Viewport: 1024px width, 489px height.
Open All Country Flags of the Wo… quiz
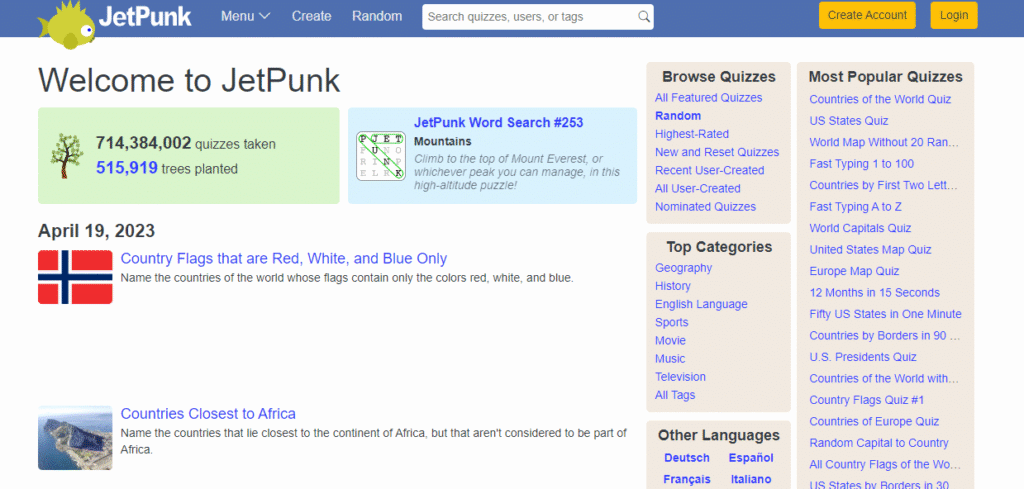point(885,465)
